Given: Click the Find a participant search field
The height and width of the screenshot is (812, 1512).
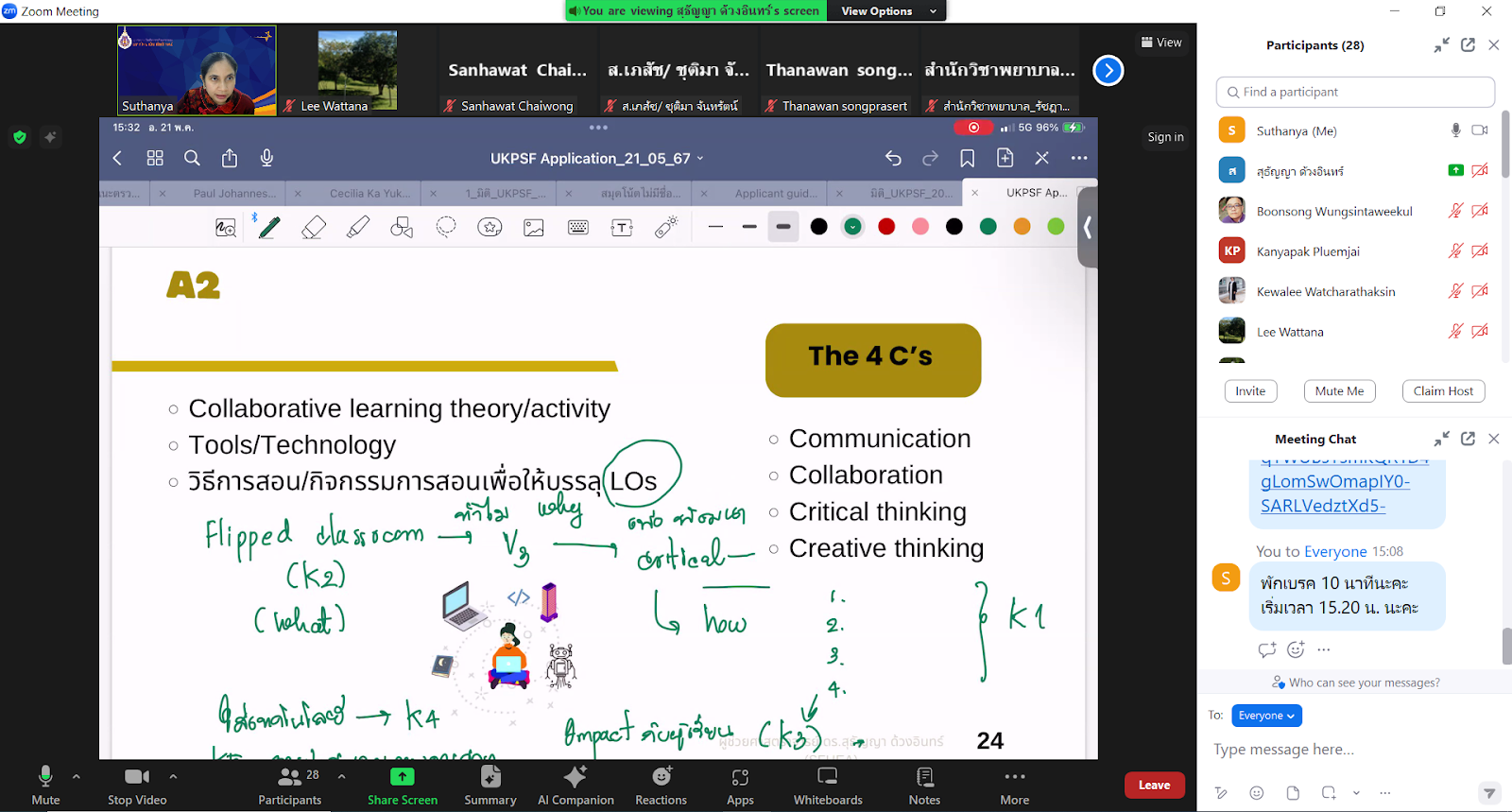Looking at the screenshot, I should click(x=1355, y=92).
